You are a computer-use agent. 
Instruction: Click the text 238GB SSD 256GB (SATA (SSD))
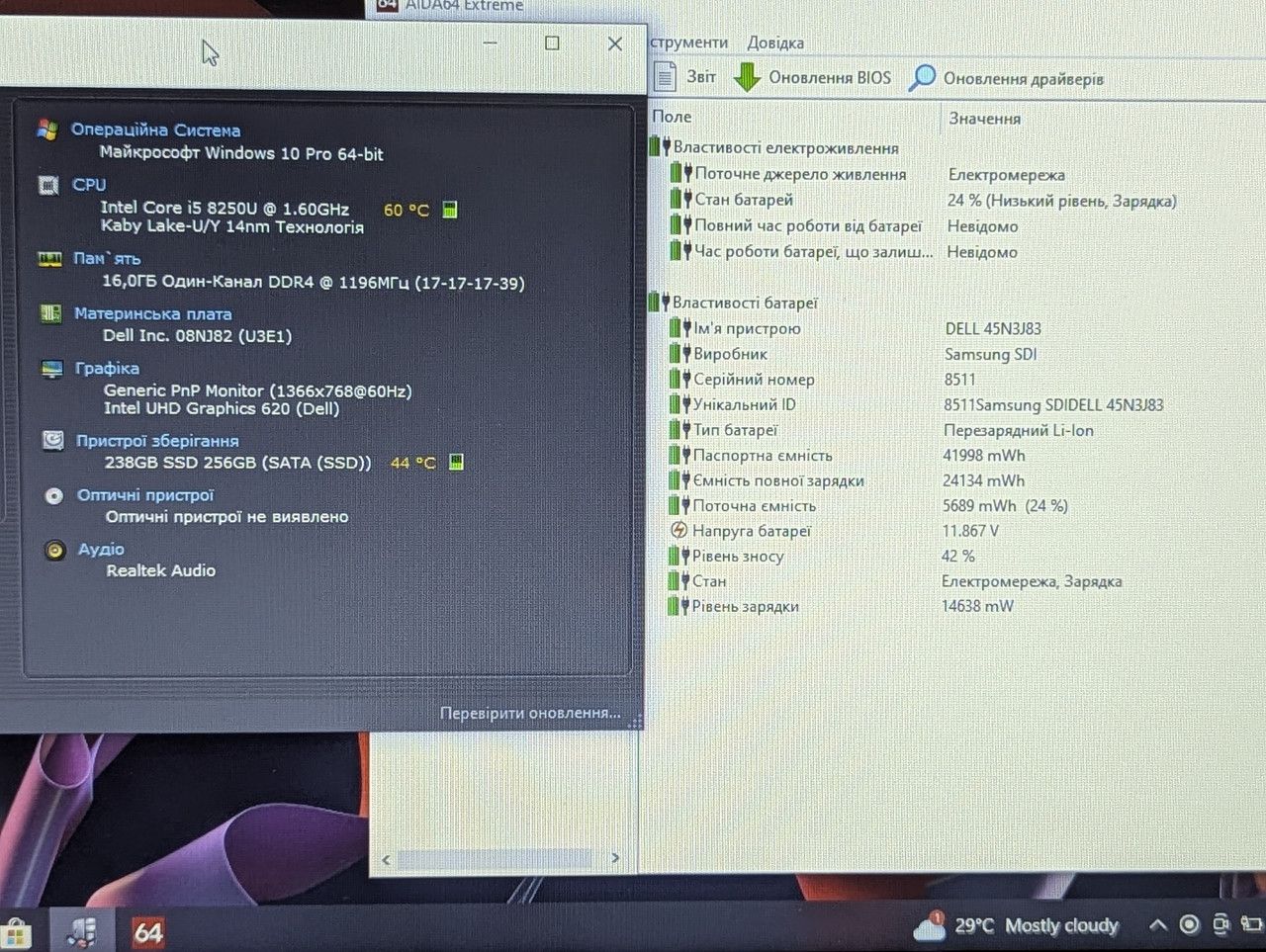tap(238, 463)
